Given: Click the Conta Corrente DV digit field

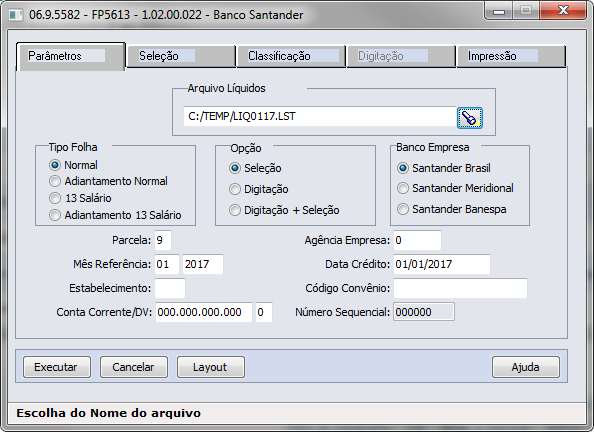Looking at the screenshot, I should [264, 312].
